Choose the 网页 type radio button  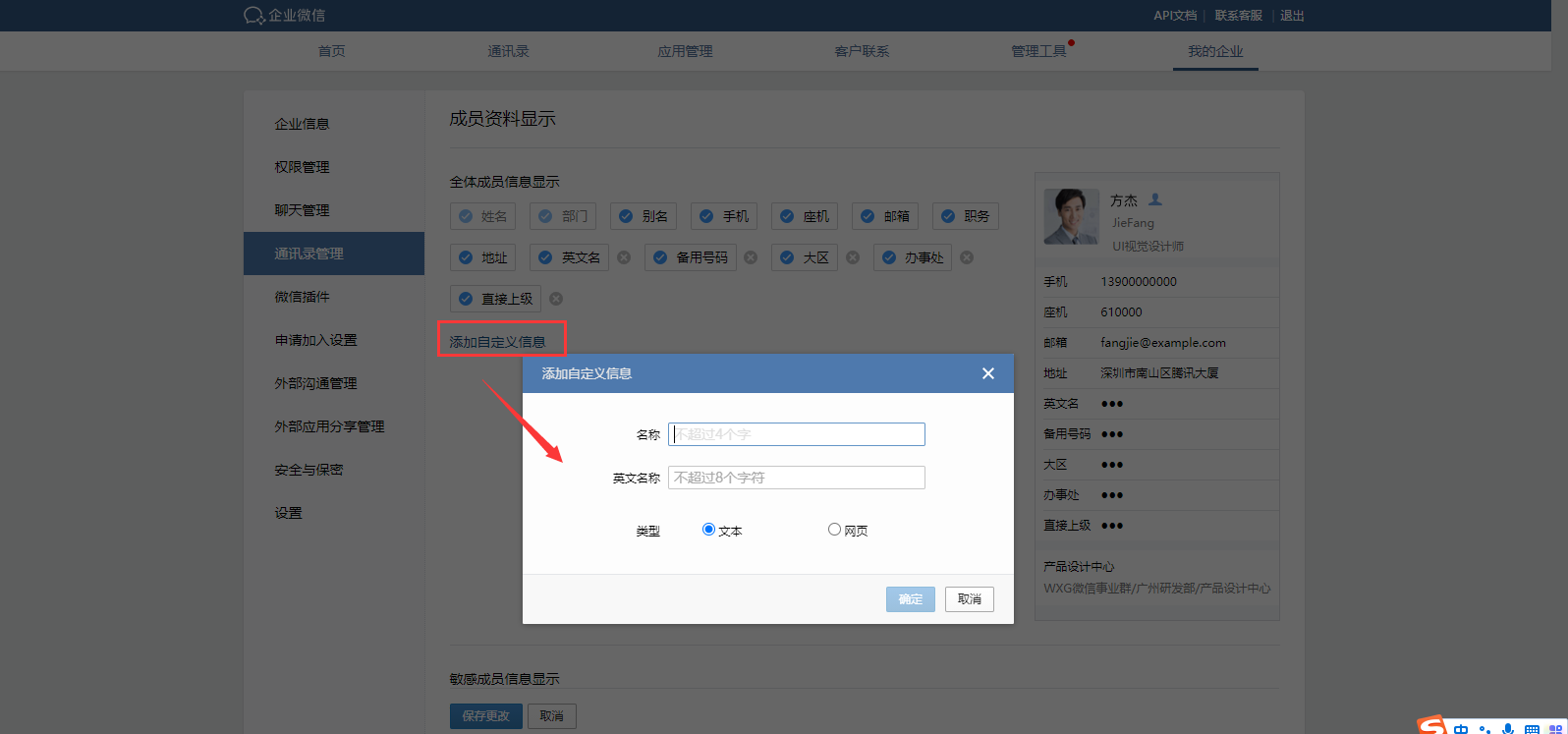click(834, 530)
